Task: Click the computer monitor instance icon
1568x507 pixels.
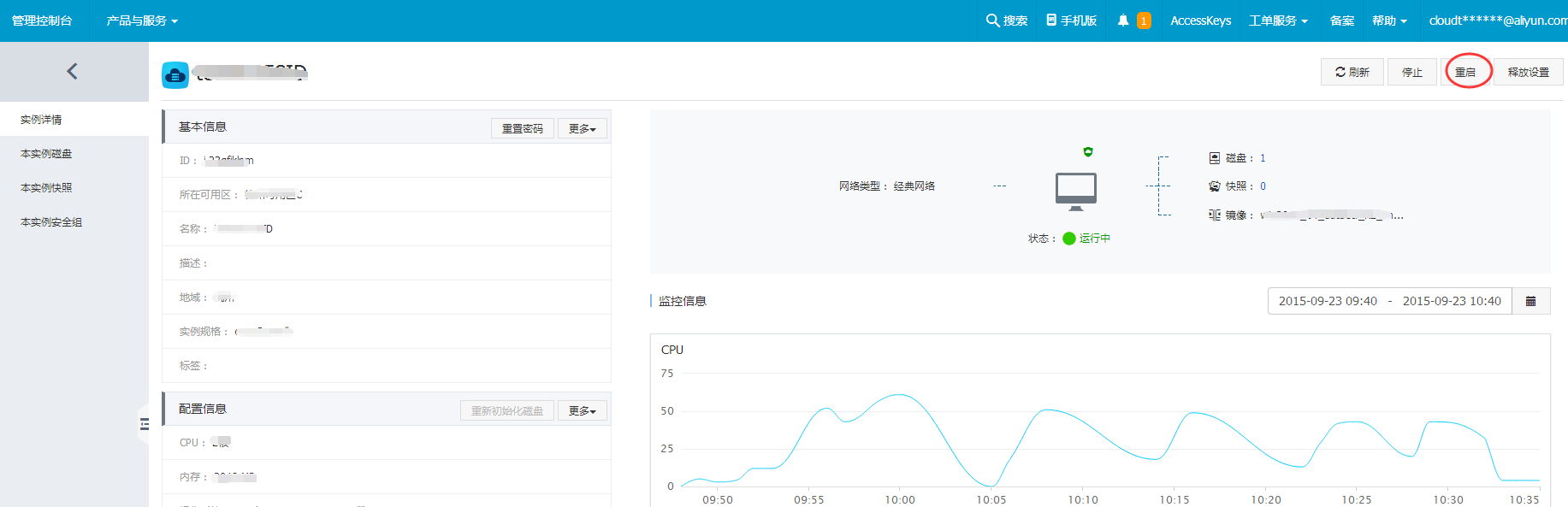Action: click(x=1075, y=191)
